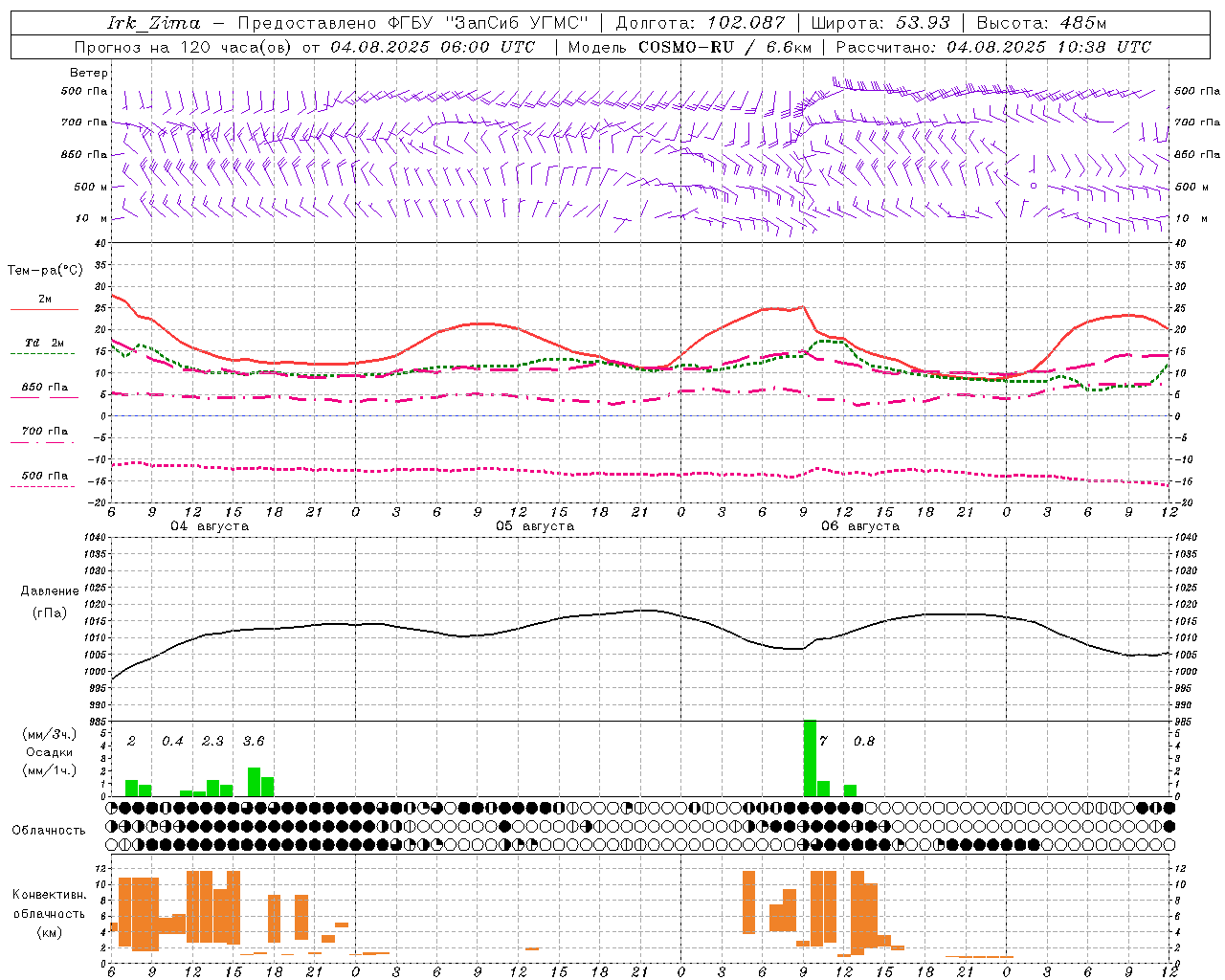Click the Конвективн. convective cloud label
Image resolution: width=1225 pixels, height=980 pixels.
49,895
